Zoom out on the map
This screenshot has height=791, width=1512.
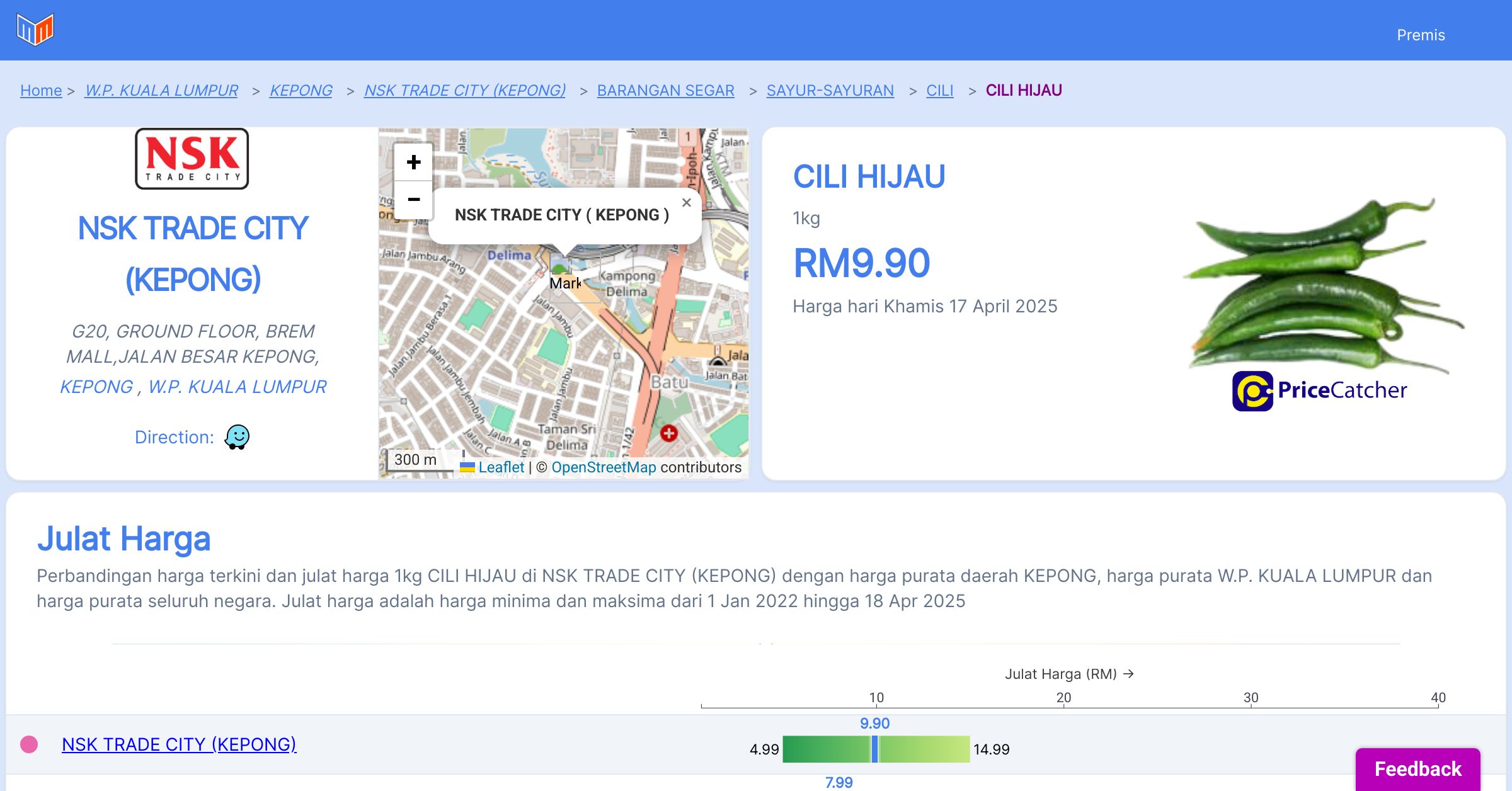[413, 200]
